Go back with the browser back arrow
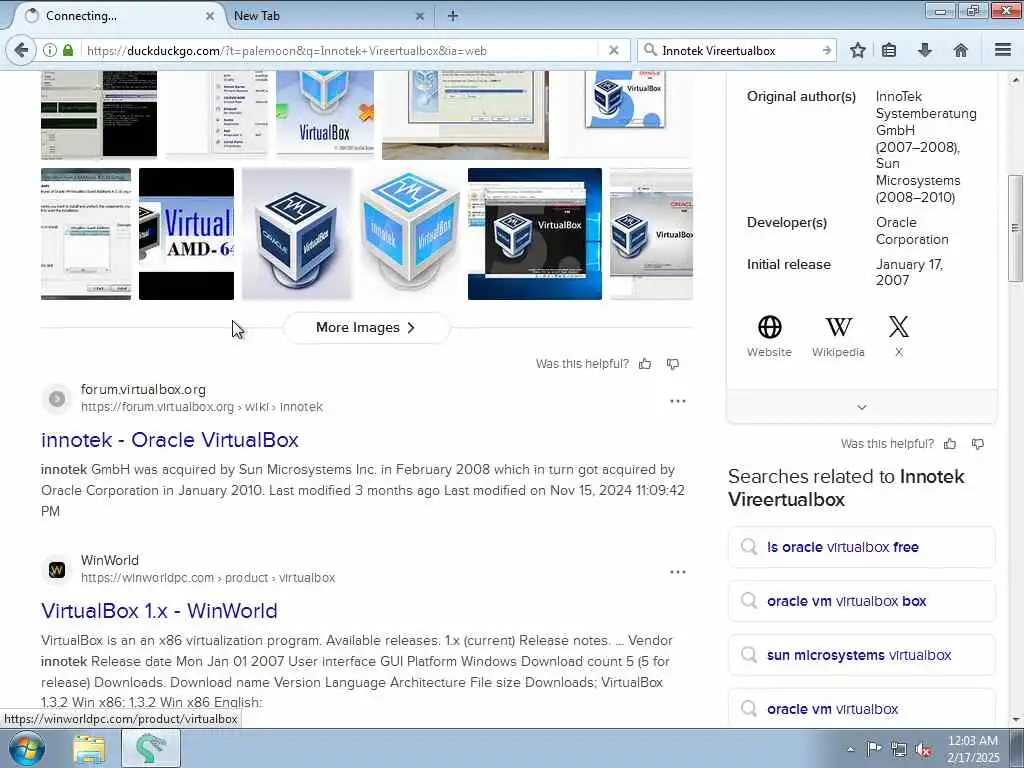The image size is (1024, 768). (21, 50)
